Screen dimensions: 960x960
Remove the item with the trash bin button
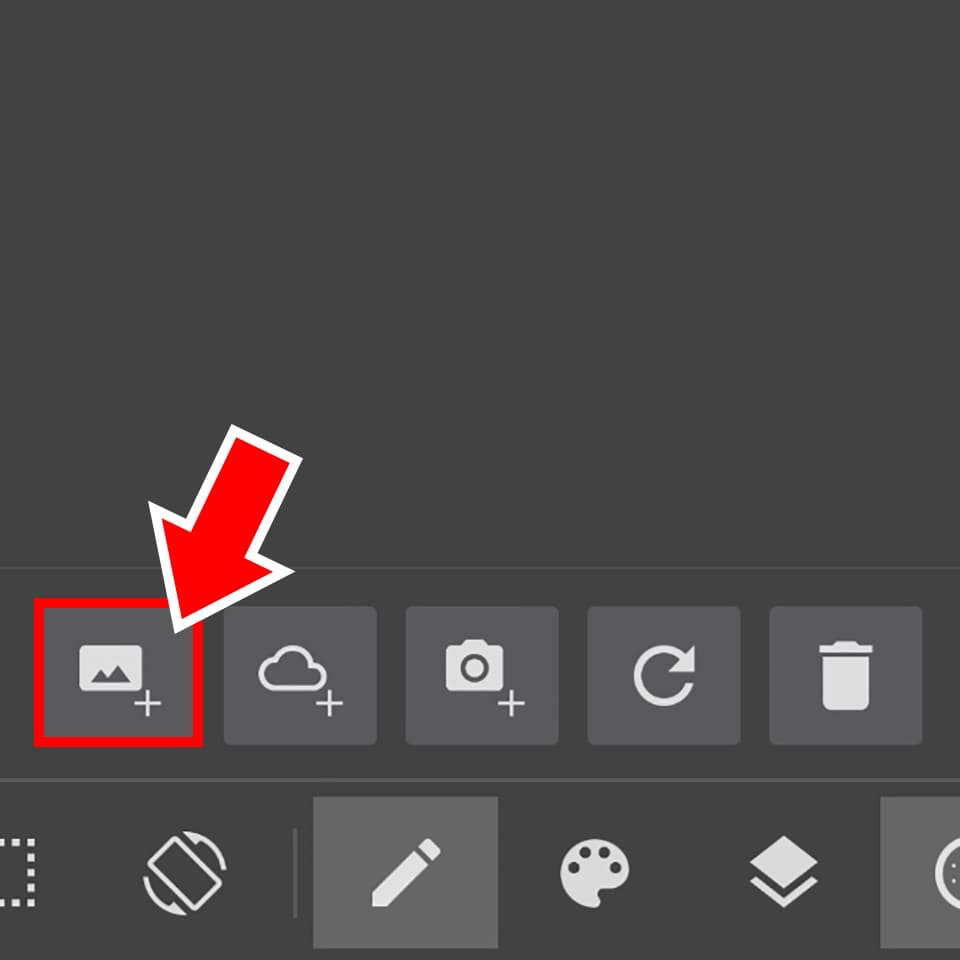846,675
